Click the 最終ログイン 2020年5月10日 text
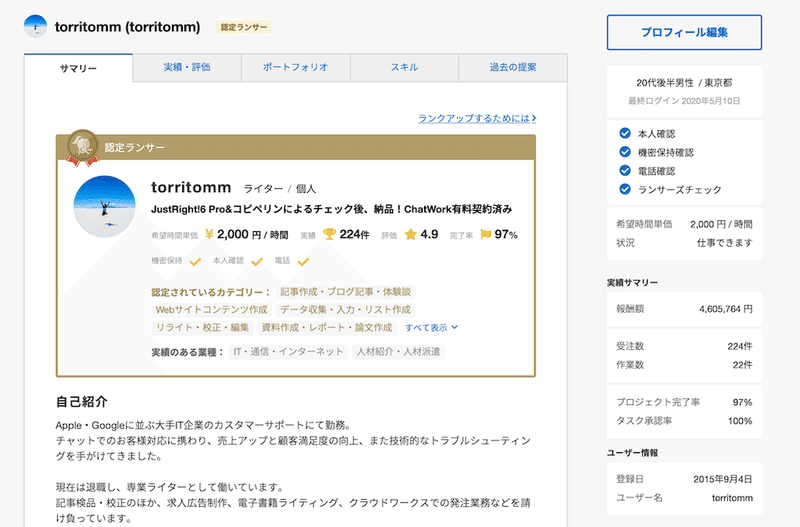800x527 pixels. (x=684, y=101)
